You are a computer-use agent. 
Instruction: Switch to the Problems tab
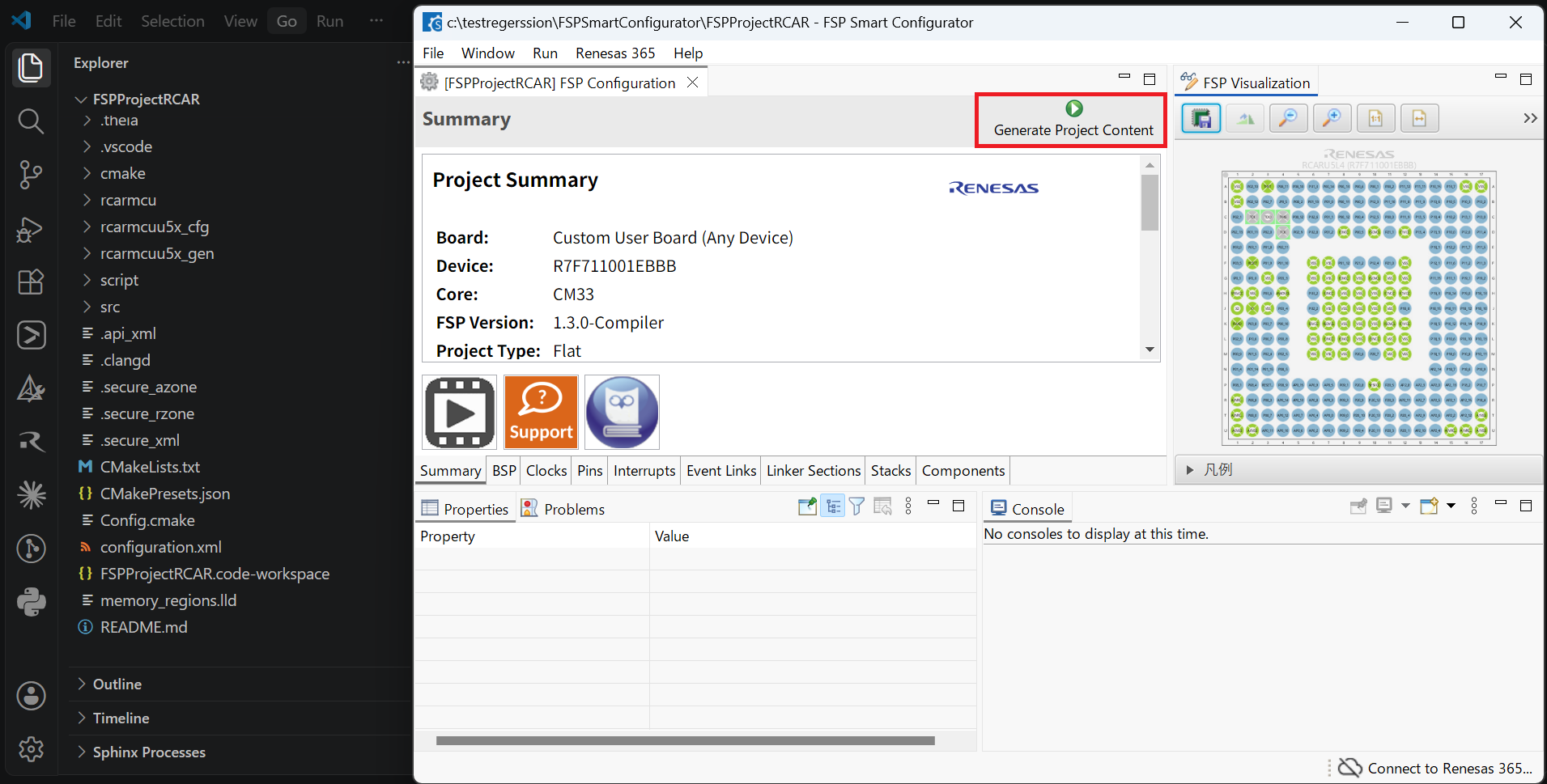(x=563, y=509)
